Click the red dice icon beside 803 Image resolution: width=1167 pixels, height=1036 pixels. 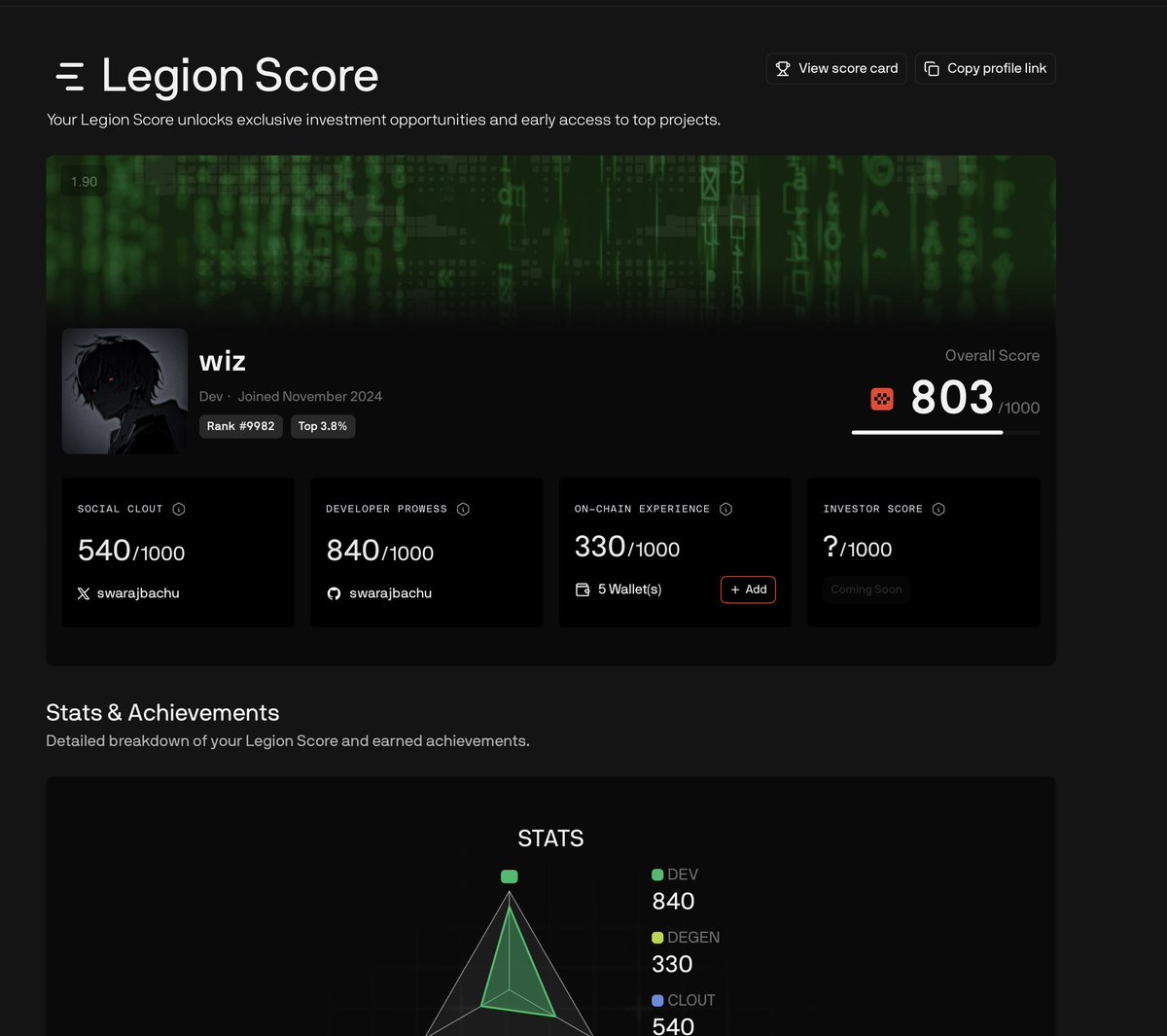click(880, 399)
